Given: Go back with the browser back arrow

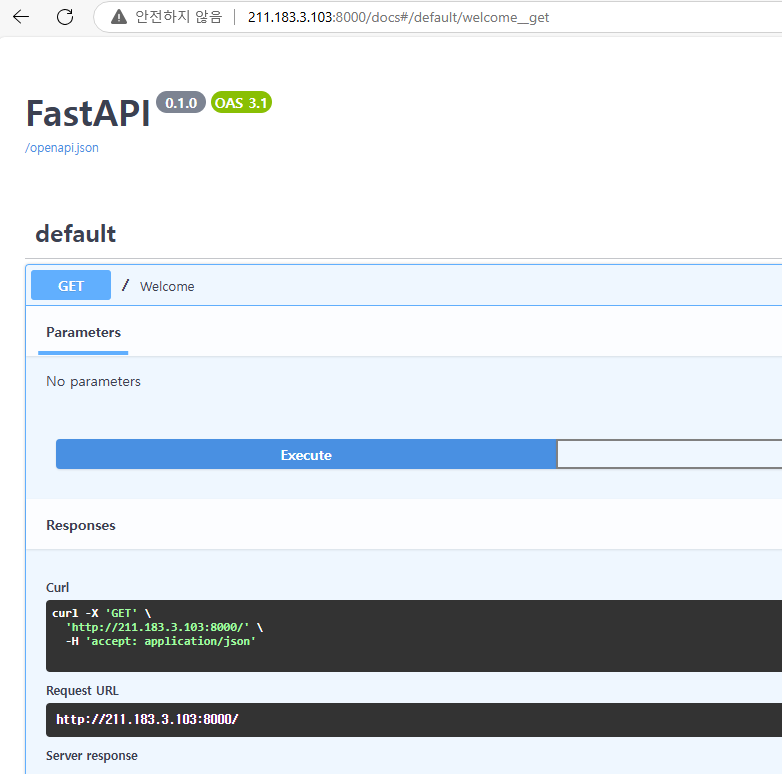Looking at the screenshot, I should pos(21,17).
